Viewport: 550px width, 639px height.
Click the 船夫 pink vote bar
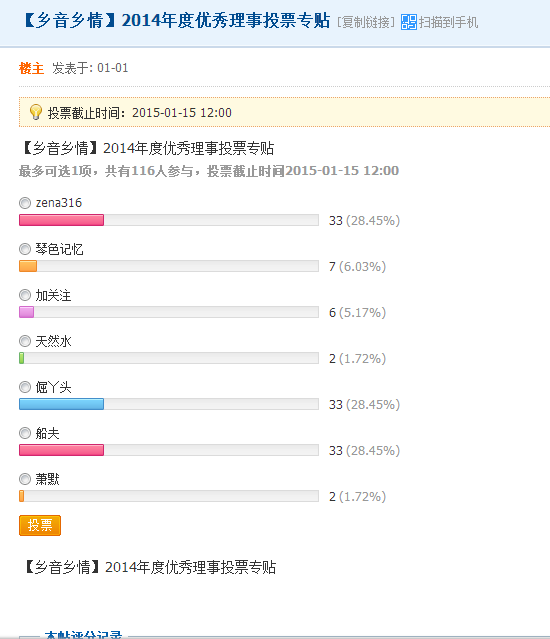(x=62, y=450)
